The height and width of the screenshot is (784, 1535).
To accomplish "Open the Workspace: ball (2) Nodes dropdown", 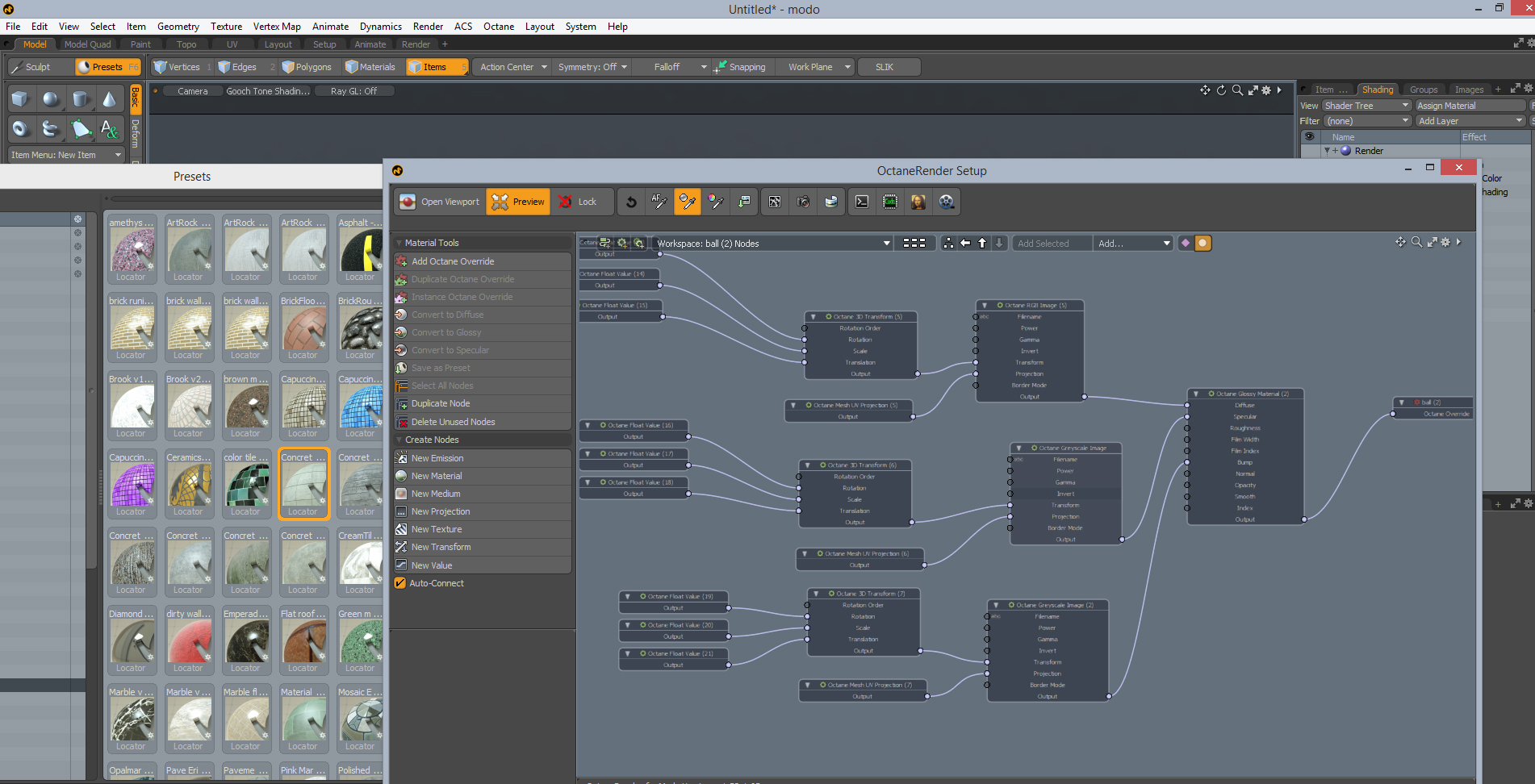I will click(773, 243).
